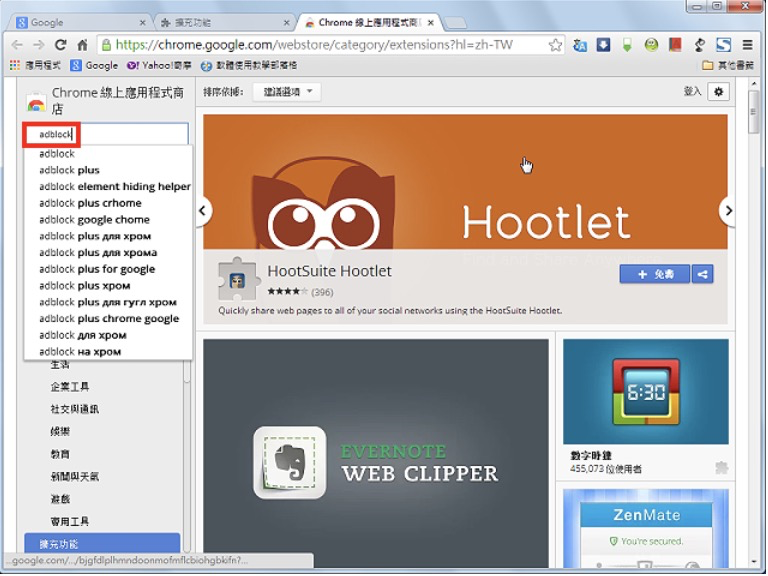Screen dimensions: 768x576
Task: Choose the 'adblock' suggestion
Action: [x=108, y=154]
